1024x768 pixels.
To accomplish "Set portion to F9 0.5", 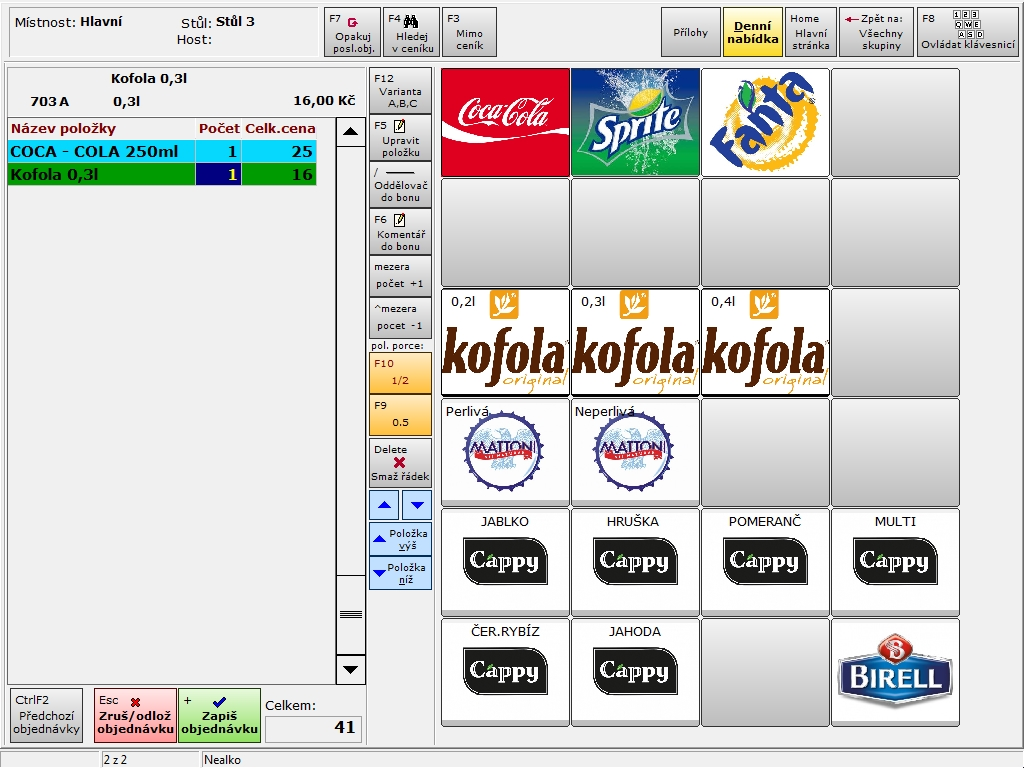I will tap(400, 414).
